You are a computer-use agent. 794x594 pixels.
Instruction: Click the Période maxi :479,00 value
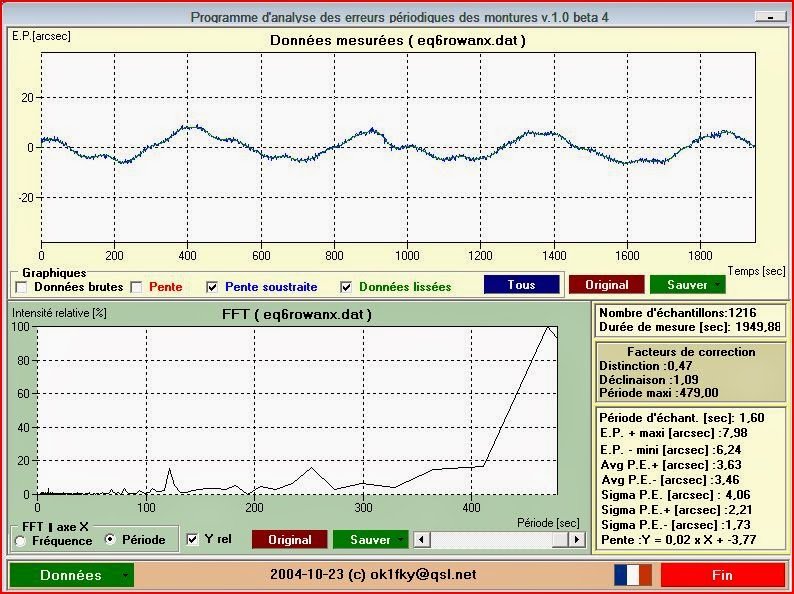[659, 393]
